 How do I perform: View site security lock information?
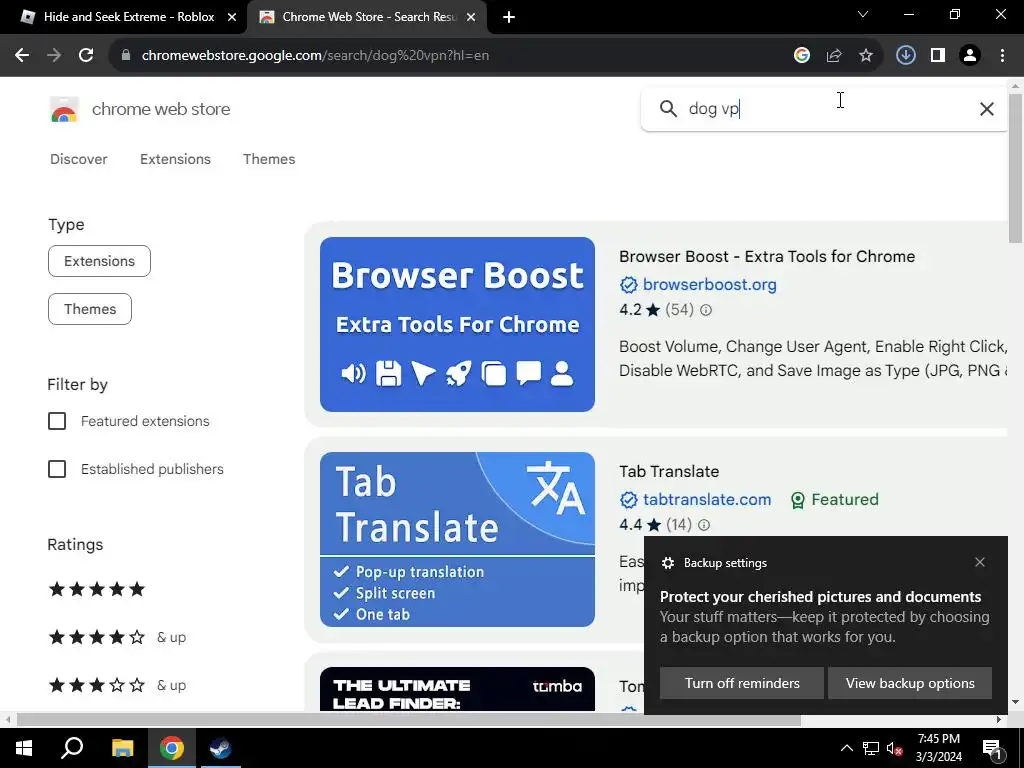[126, 56]
